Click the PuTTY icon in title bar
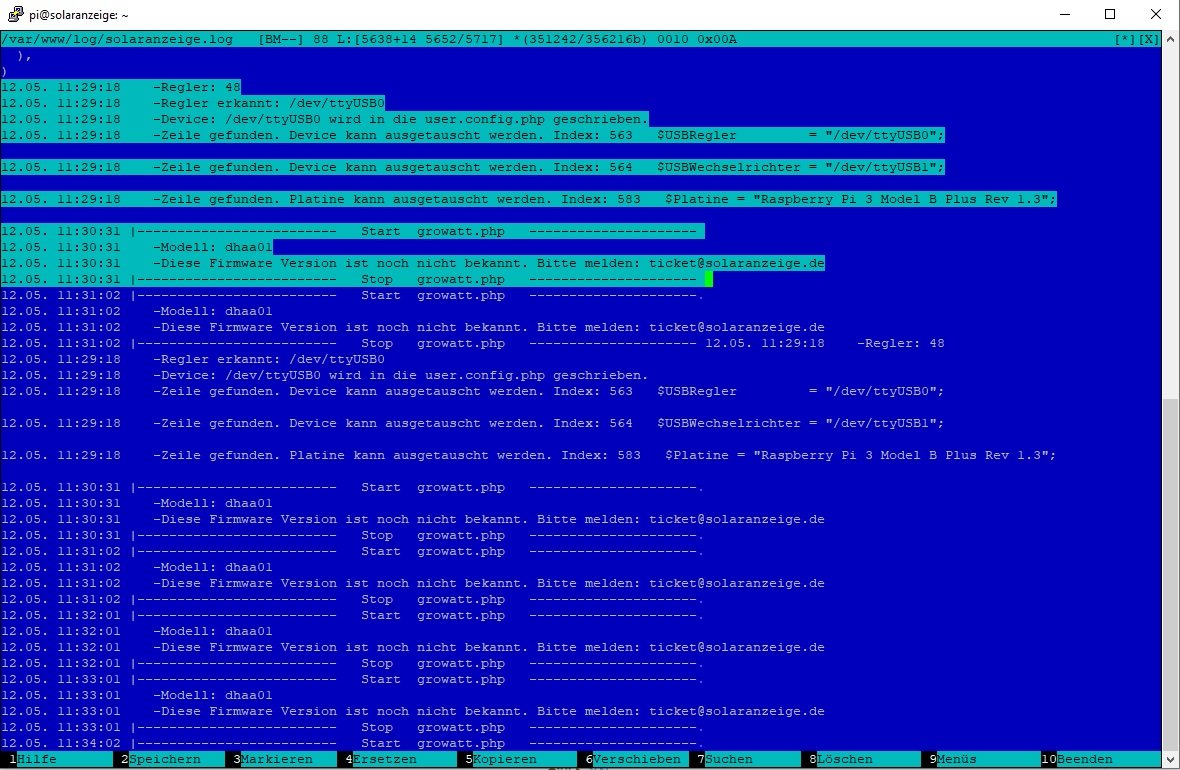 click(15, 14)
